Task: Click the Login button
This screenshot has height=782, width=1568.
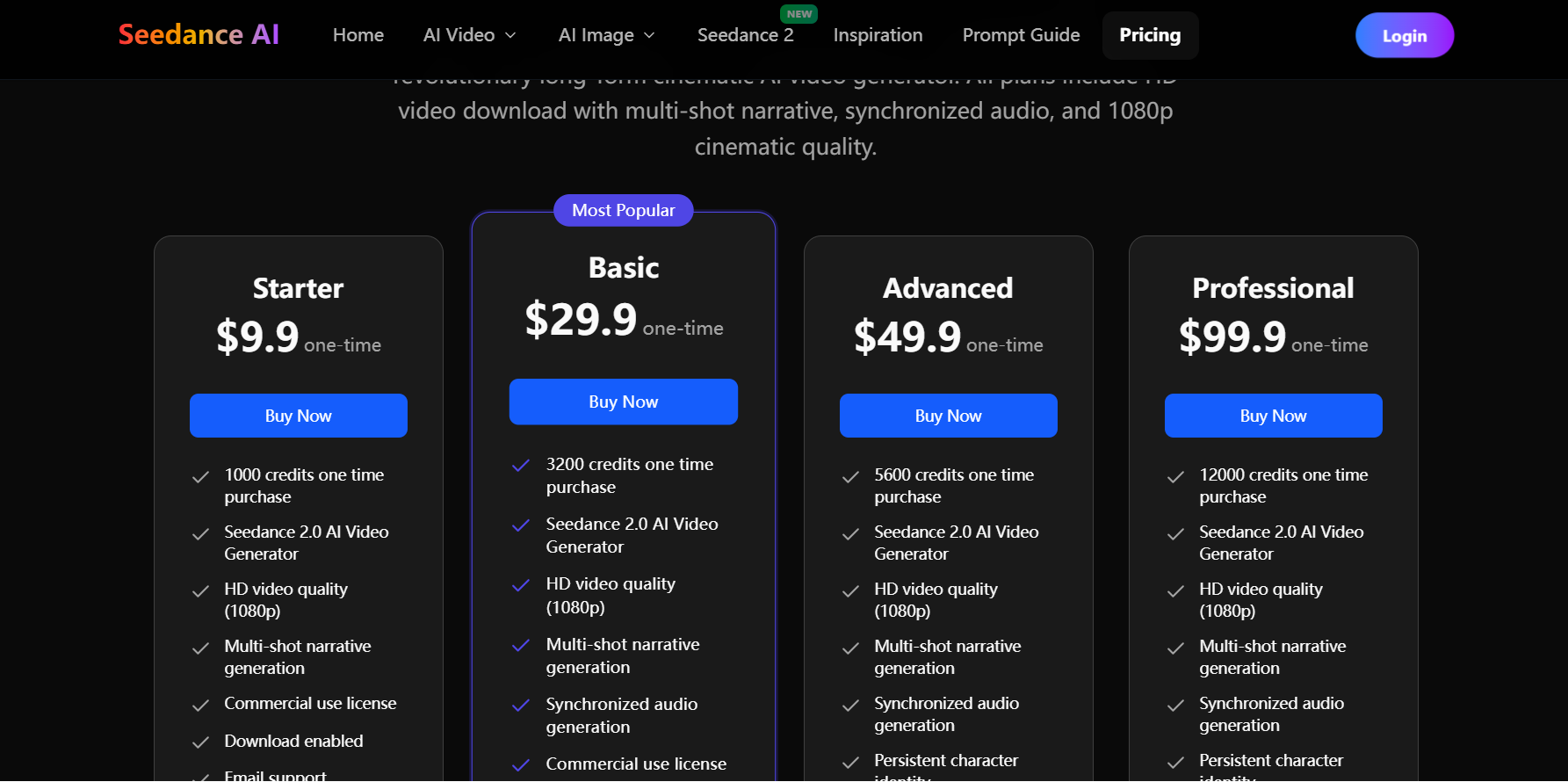Action: [1404, 35]
